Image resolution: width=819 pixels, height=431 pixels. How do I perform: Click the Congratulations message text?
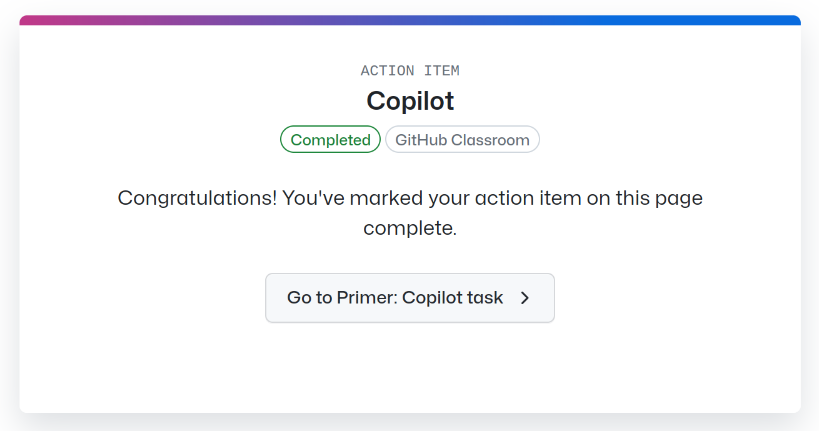pyautogui.click(x=410, y=212)
